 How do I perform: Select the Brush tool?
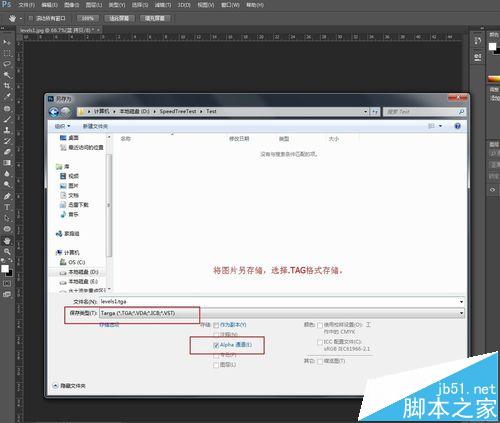(7, 119)
